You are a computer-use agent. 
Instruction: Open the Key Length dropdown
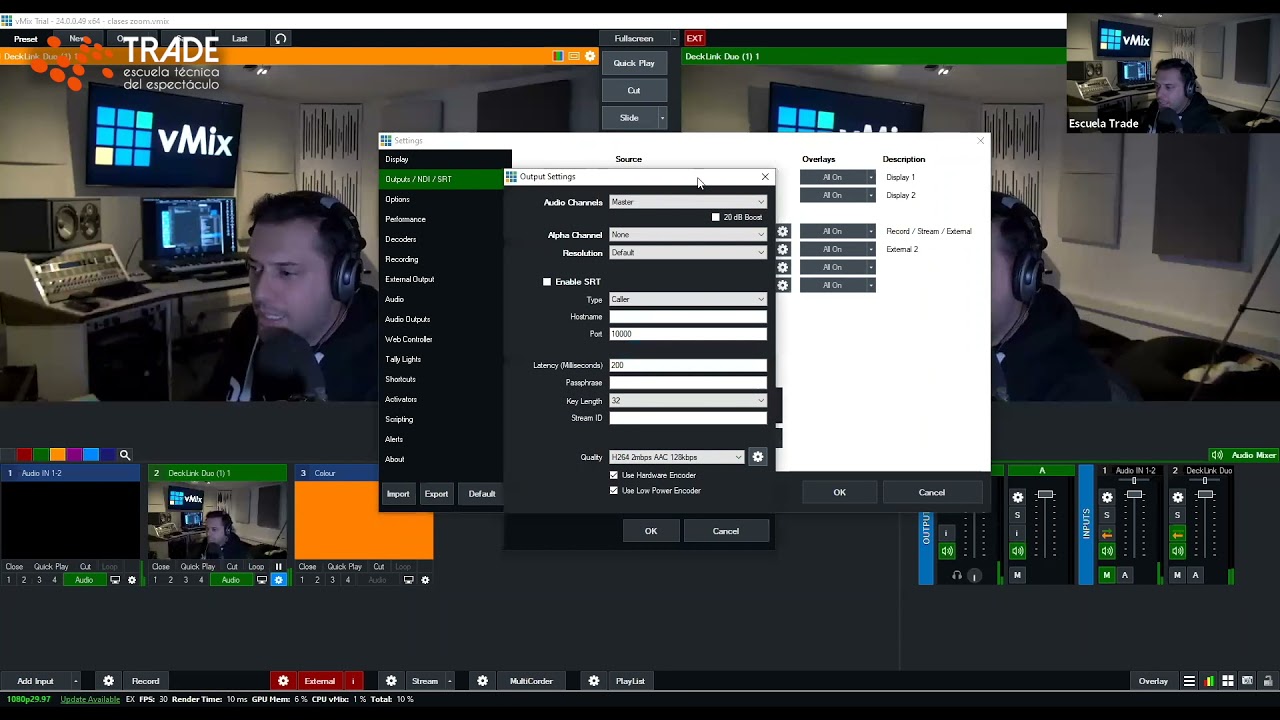point(688,401)
